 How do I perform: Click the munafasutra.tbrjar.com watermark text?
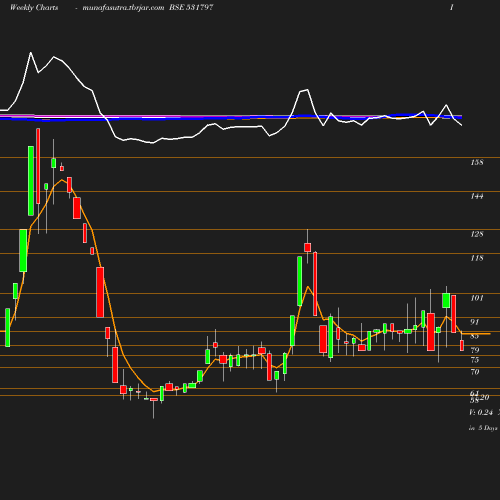point(123,8)
